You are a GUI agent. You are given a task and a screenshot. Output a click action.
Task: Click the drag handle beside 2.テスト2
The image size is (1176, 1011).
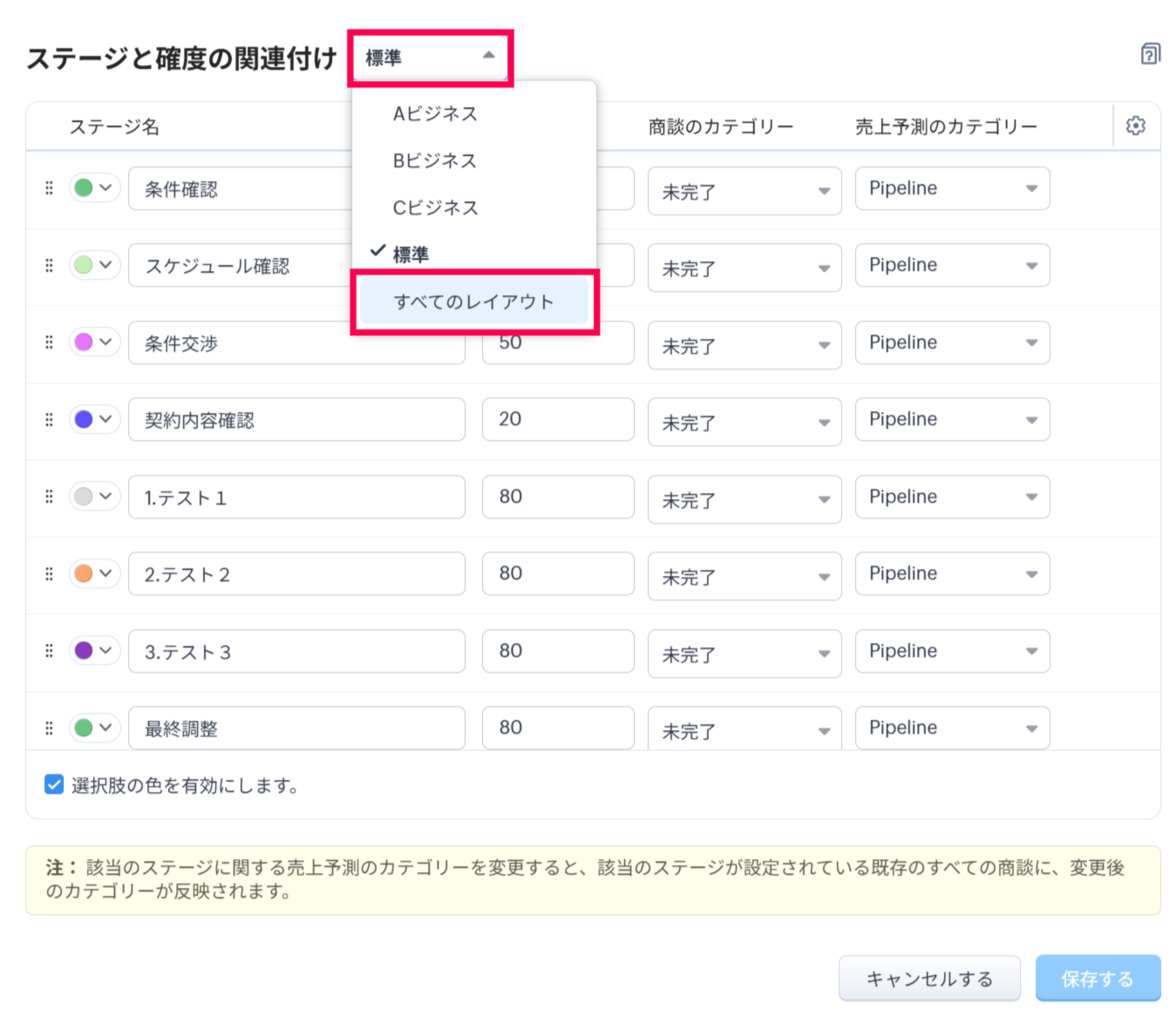(49, 573)
